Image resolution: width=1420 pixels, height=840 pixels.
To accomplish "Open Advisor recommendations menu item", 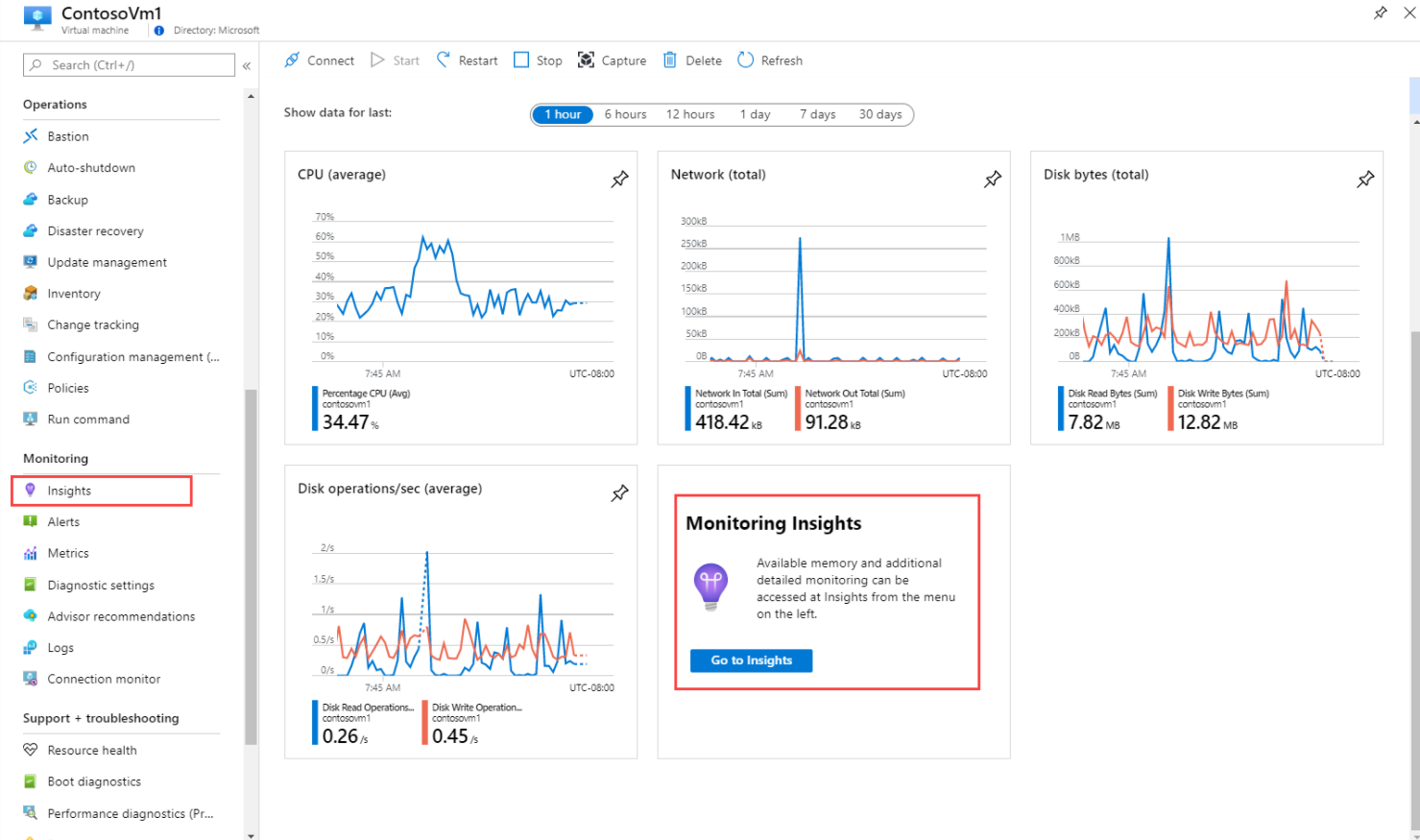I will (121, 617).
